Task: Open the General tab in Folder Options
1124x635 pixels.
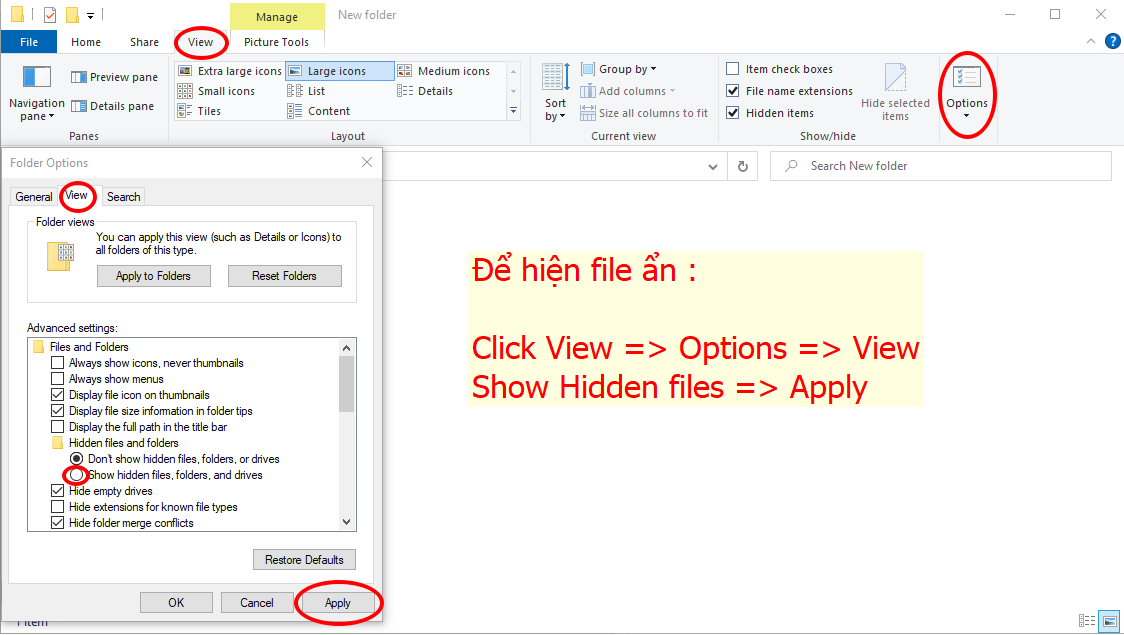Action: coord(34,196)
